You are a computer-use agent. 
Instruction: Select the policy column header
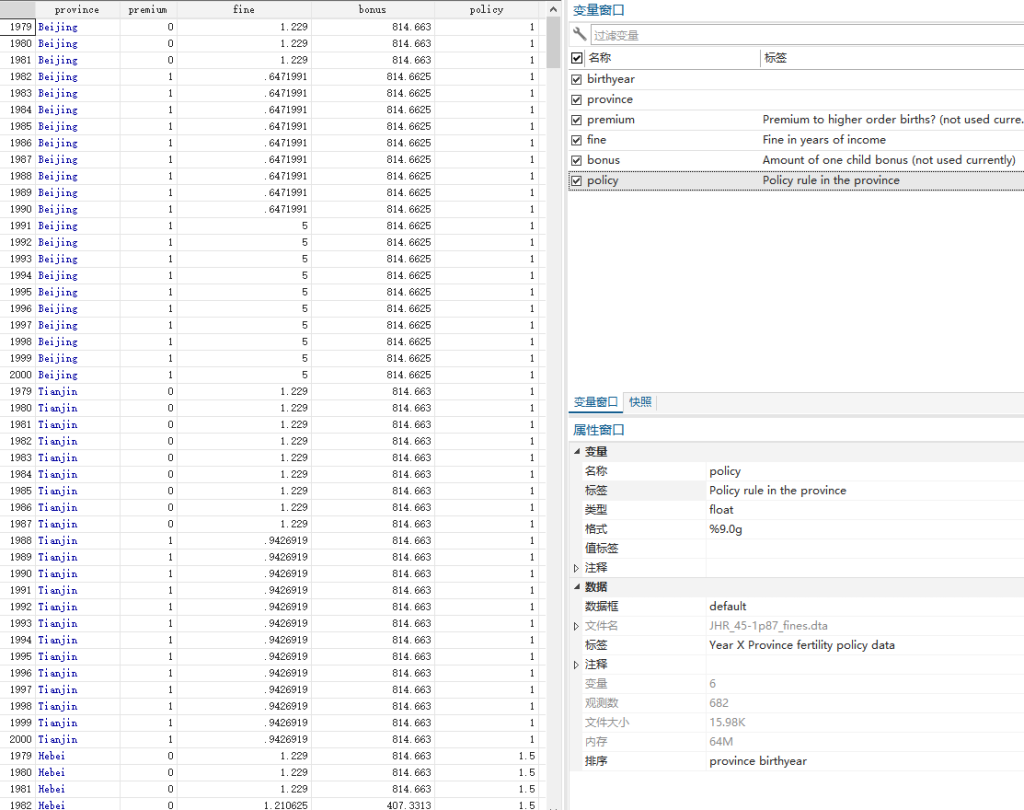[x=487, y=9]
